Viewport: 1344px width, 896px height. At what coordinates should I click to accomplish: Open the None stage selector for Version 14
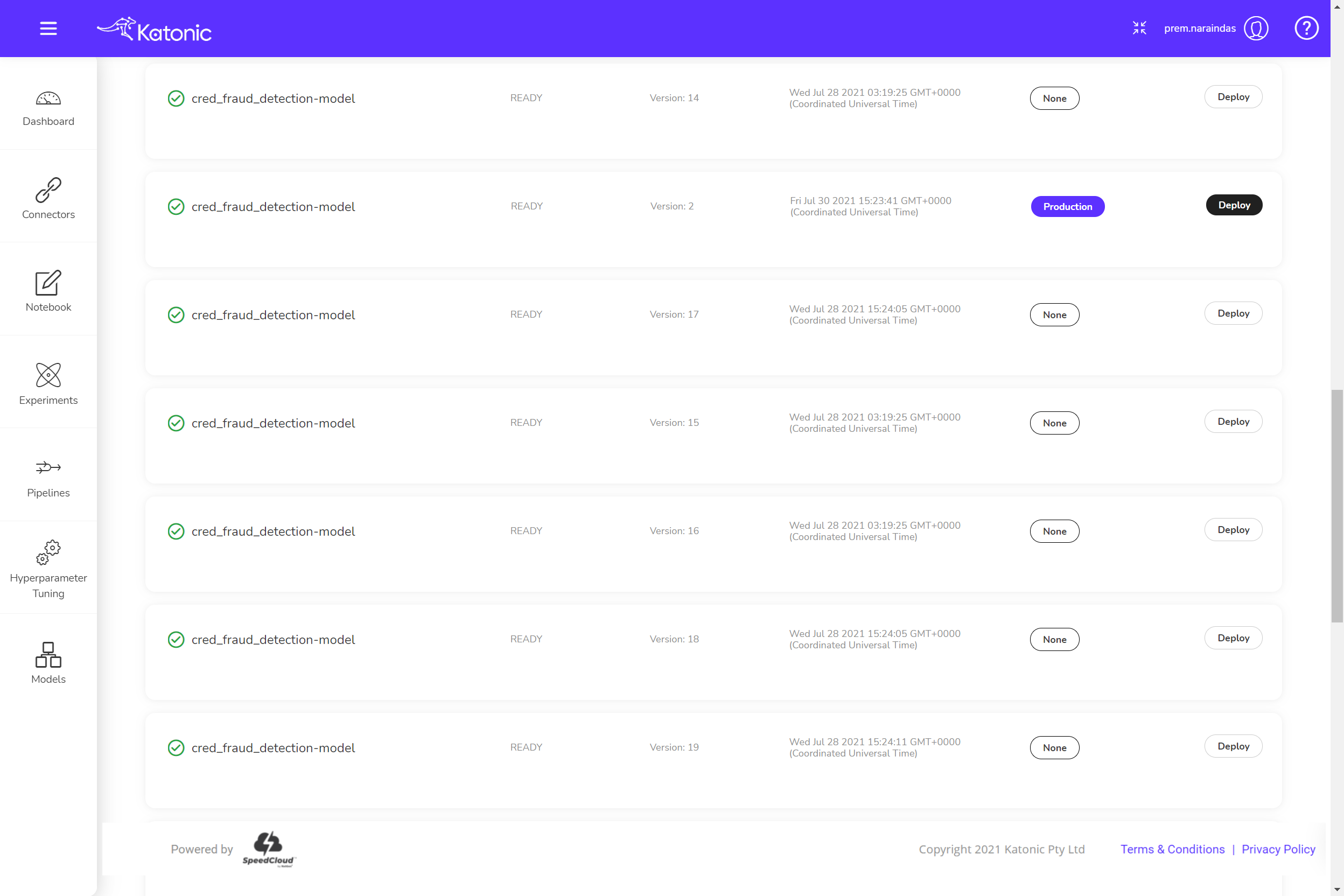1054,99
